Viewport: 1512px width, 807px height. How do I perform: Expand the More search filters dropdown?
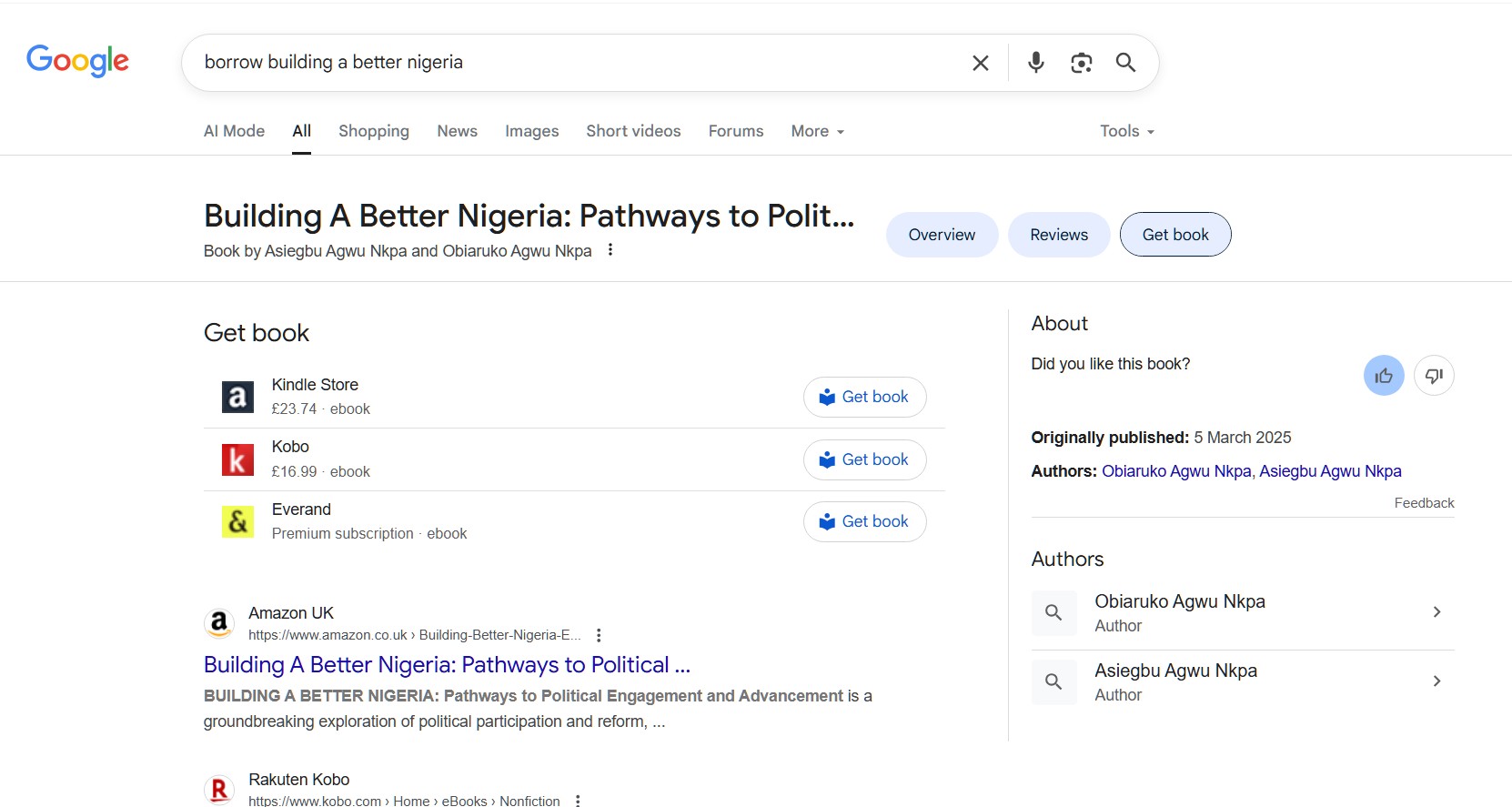coord(817,131)
